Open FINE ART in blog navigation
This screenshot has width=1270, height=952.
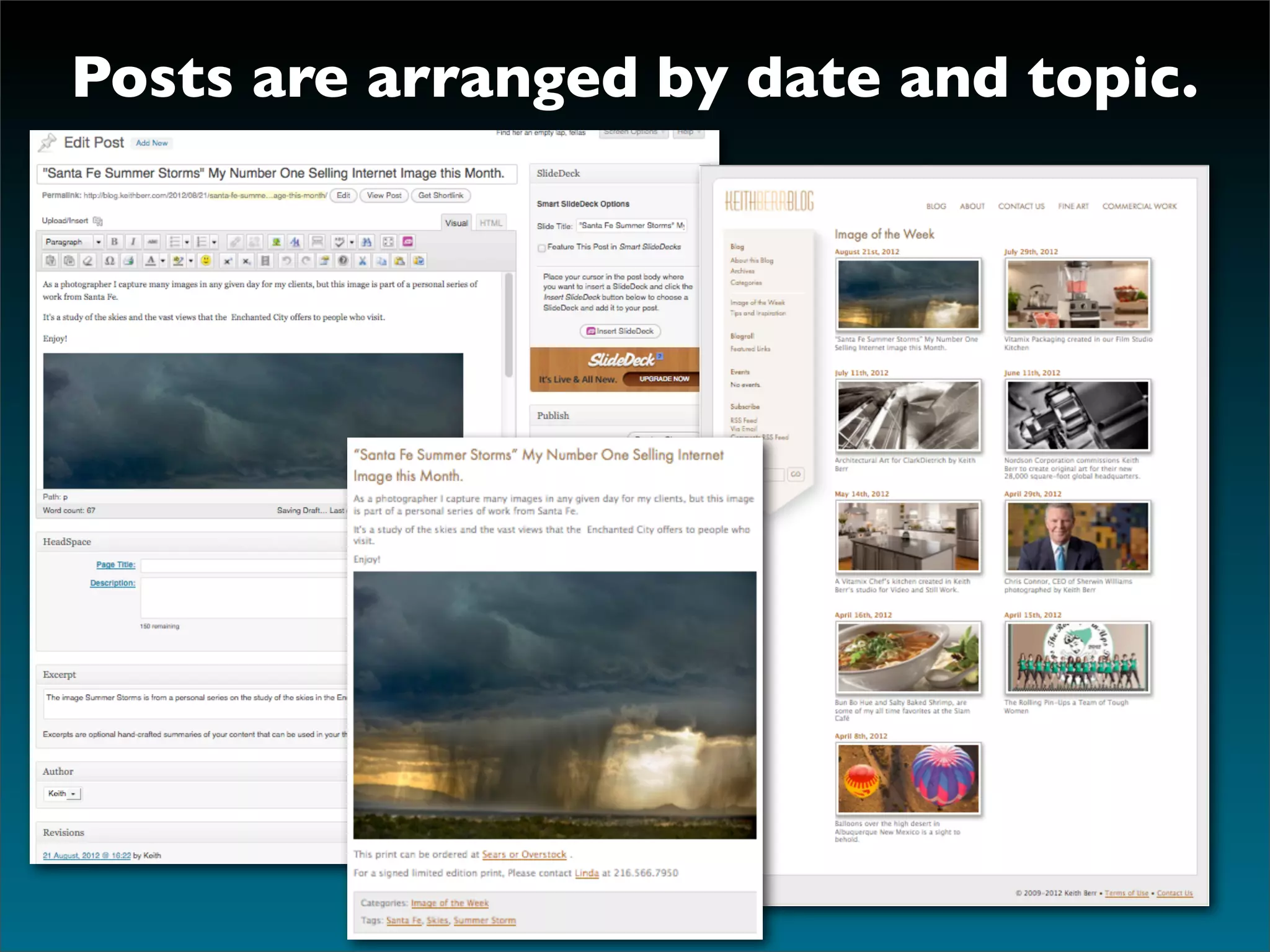(1073, 206)
